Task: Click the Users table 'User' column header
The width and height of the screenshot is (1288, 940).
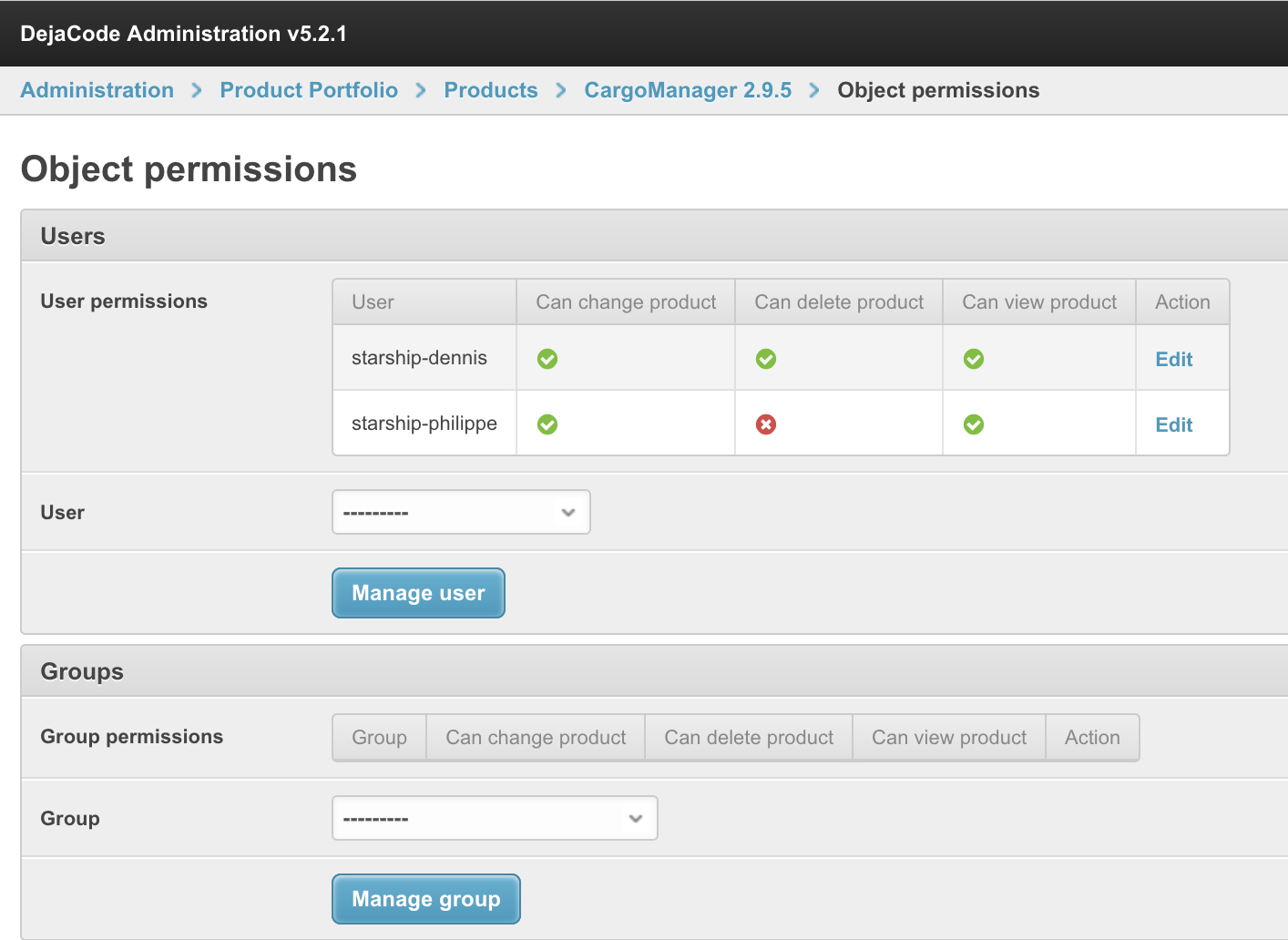Action: 424,302
